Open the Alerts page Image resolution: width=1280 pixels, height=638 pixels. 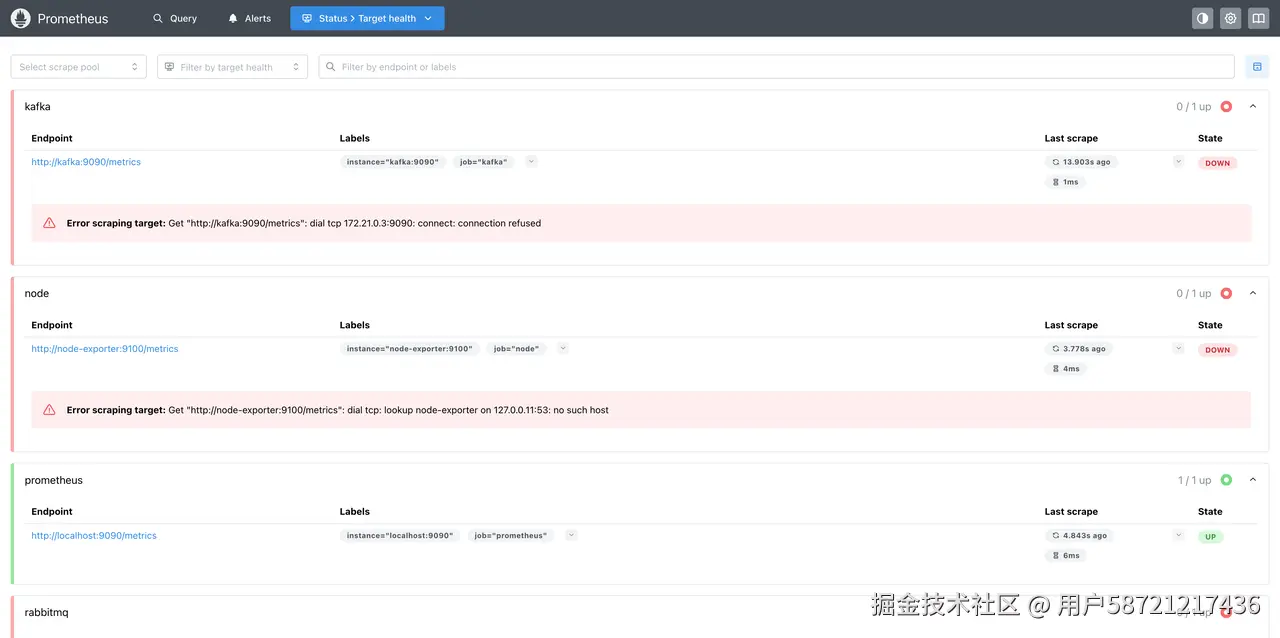[250, 18]
